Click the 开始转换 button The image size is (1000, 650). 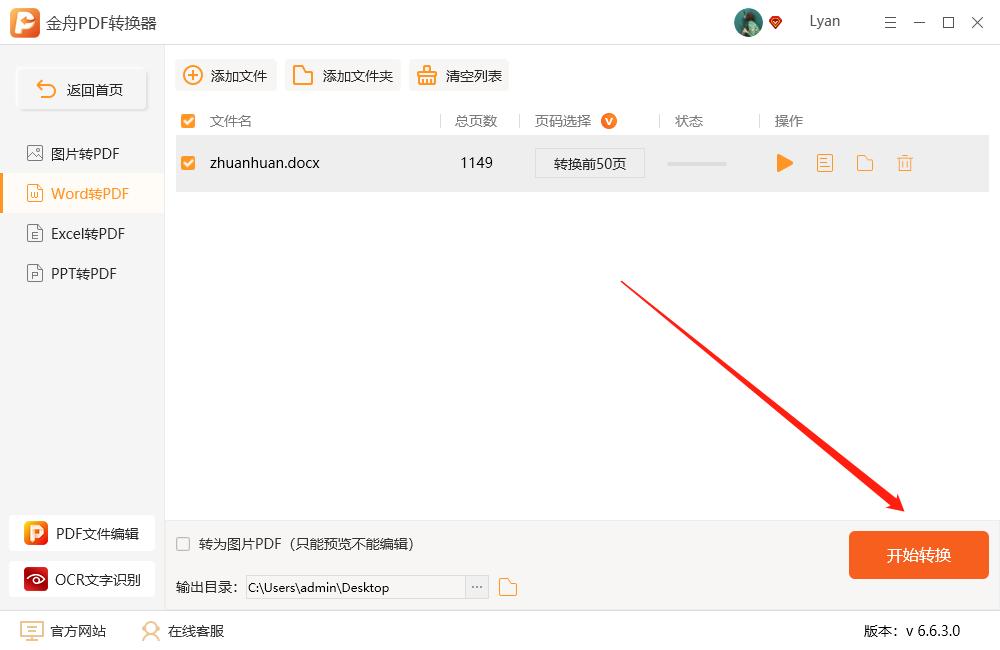[918, 554]
